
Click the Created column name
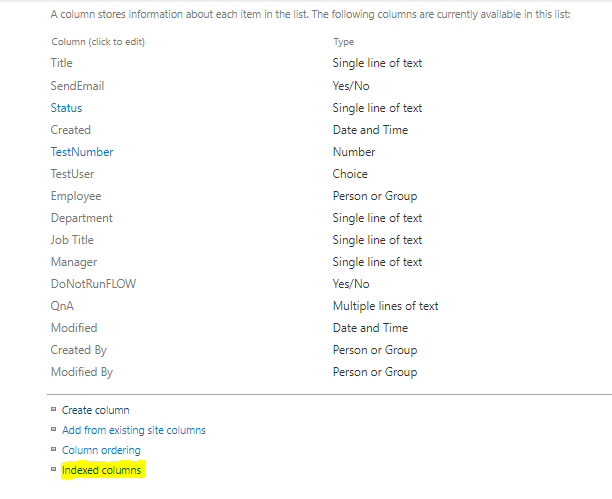pyautogui.click(x=70, y=130)
